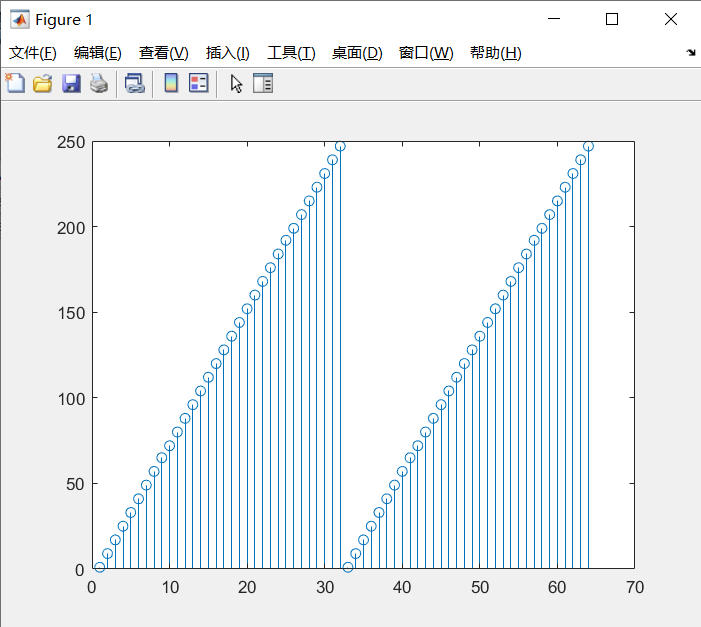Click the dock figure arrow icon

[x=691, y=53]
